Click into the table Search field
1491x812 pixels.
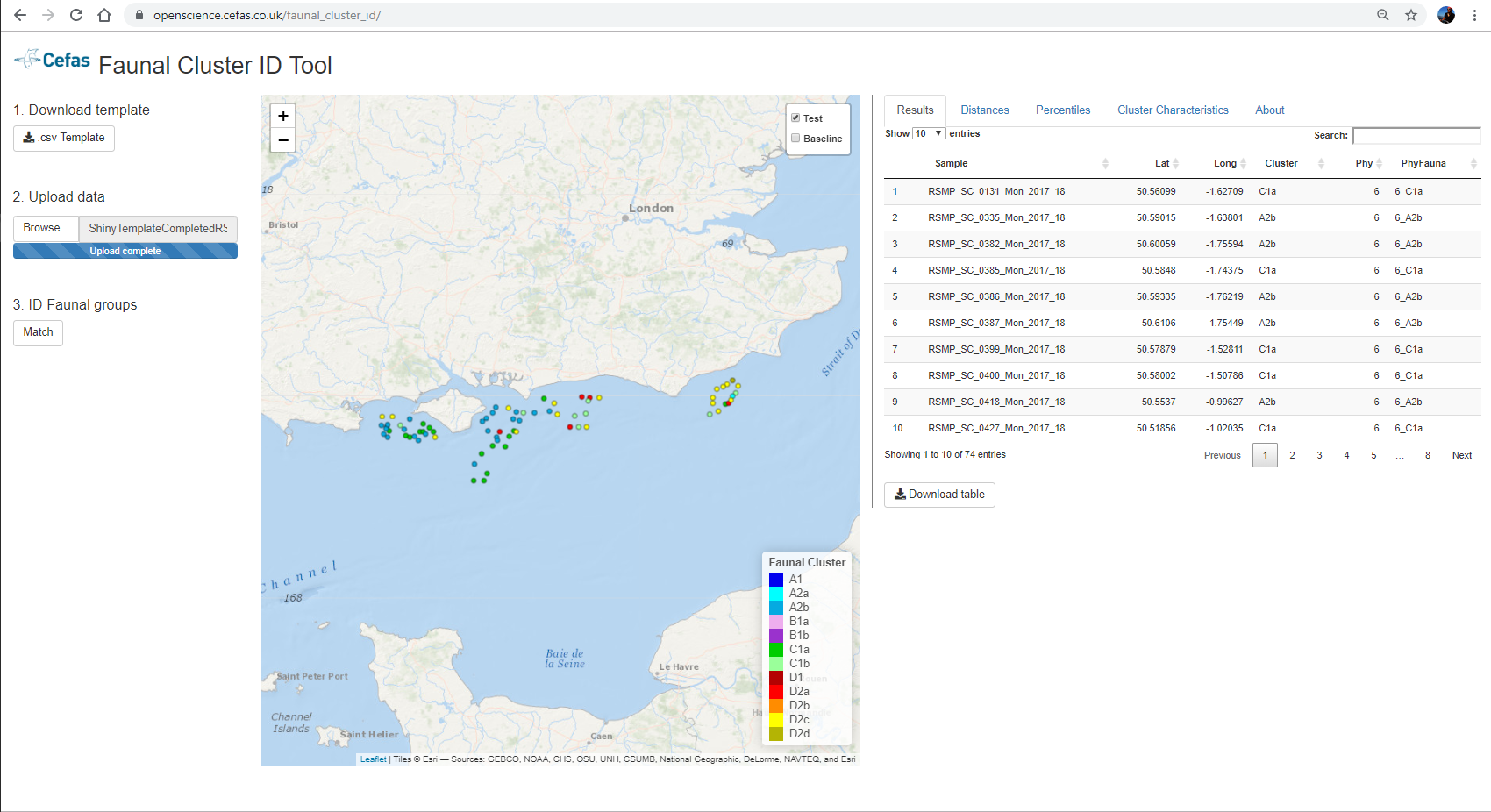pyautogui.click(x=1416, y=135)
